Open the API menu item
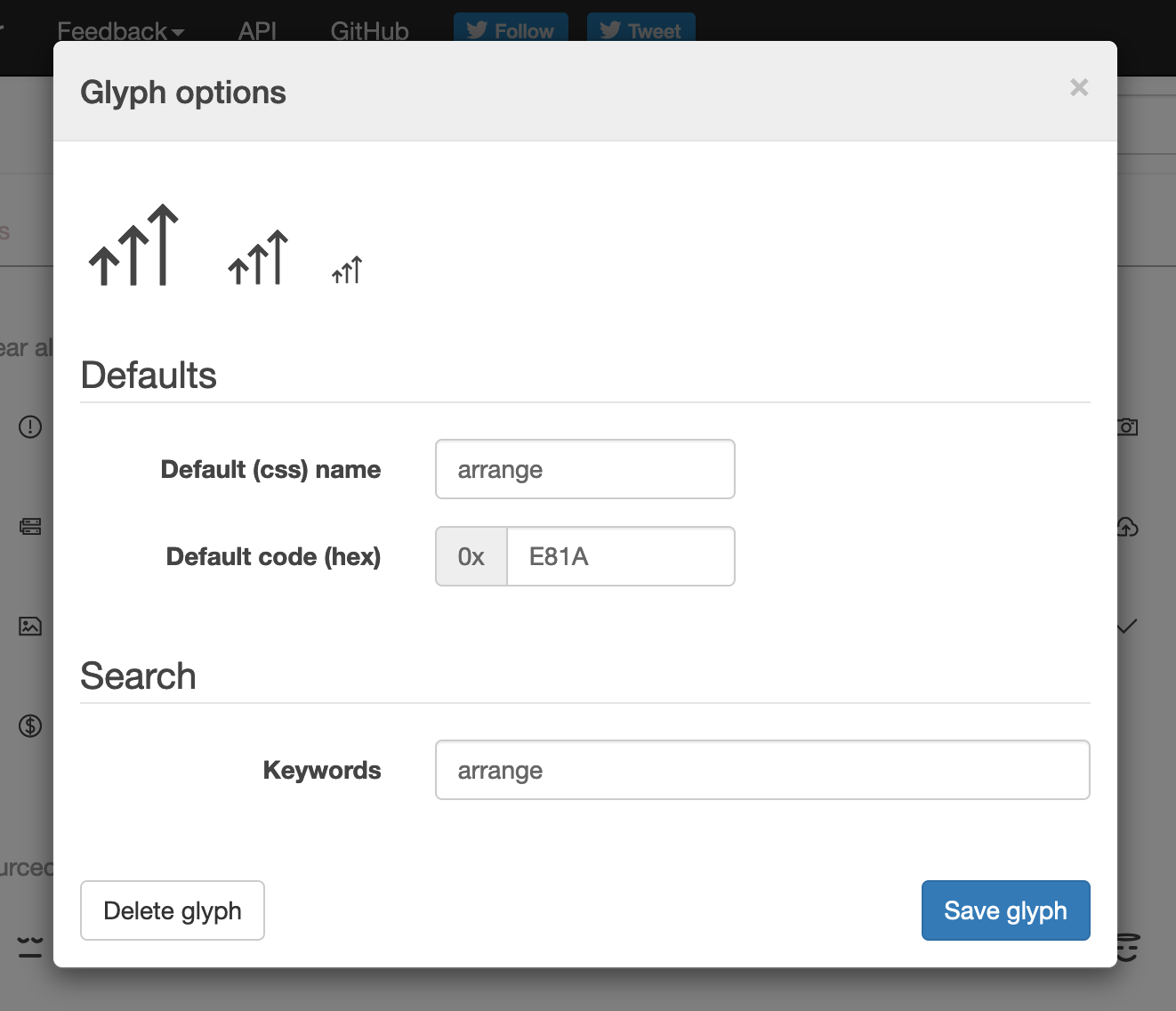Image resolution: width=1176 pixels, height=1011 pixels. click(x=256, y=30)
